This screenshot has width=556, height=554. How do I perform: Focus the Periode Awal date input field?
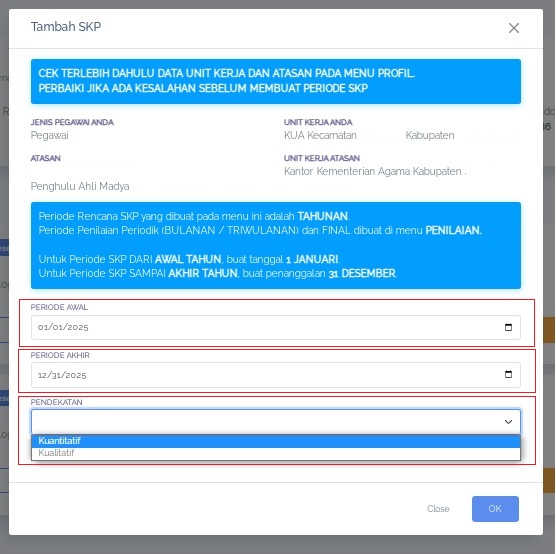[x=276, y=327]
